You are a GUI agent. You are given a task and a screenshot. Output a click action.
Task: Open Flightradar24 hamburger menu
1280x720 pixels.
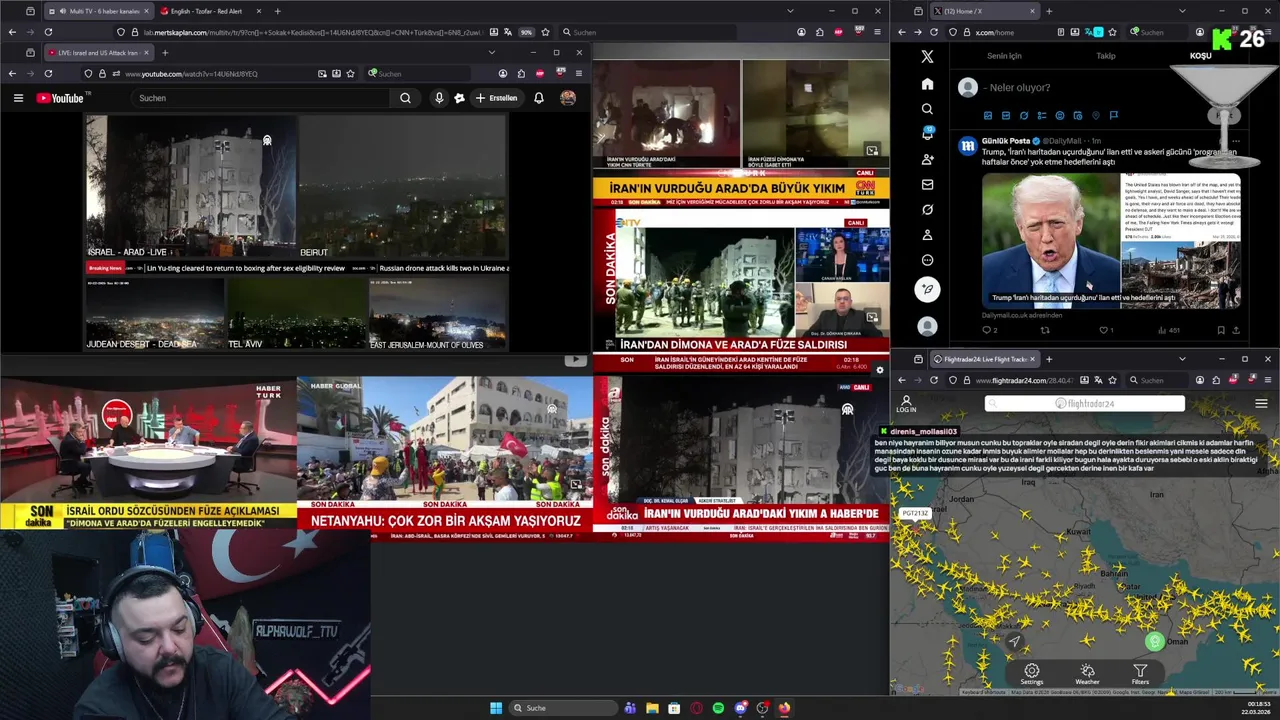(x=1261, y=404)
